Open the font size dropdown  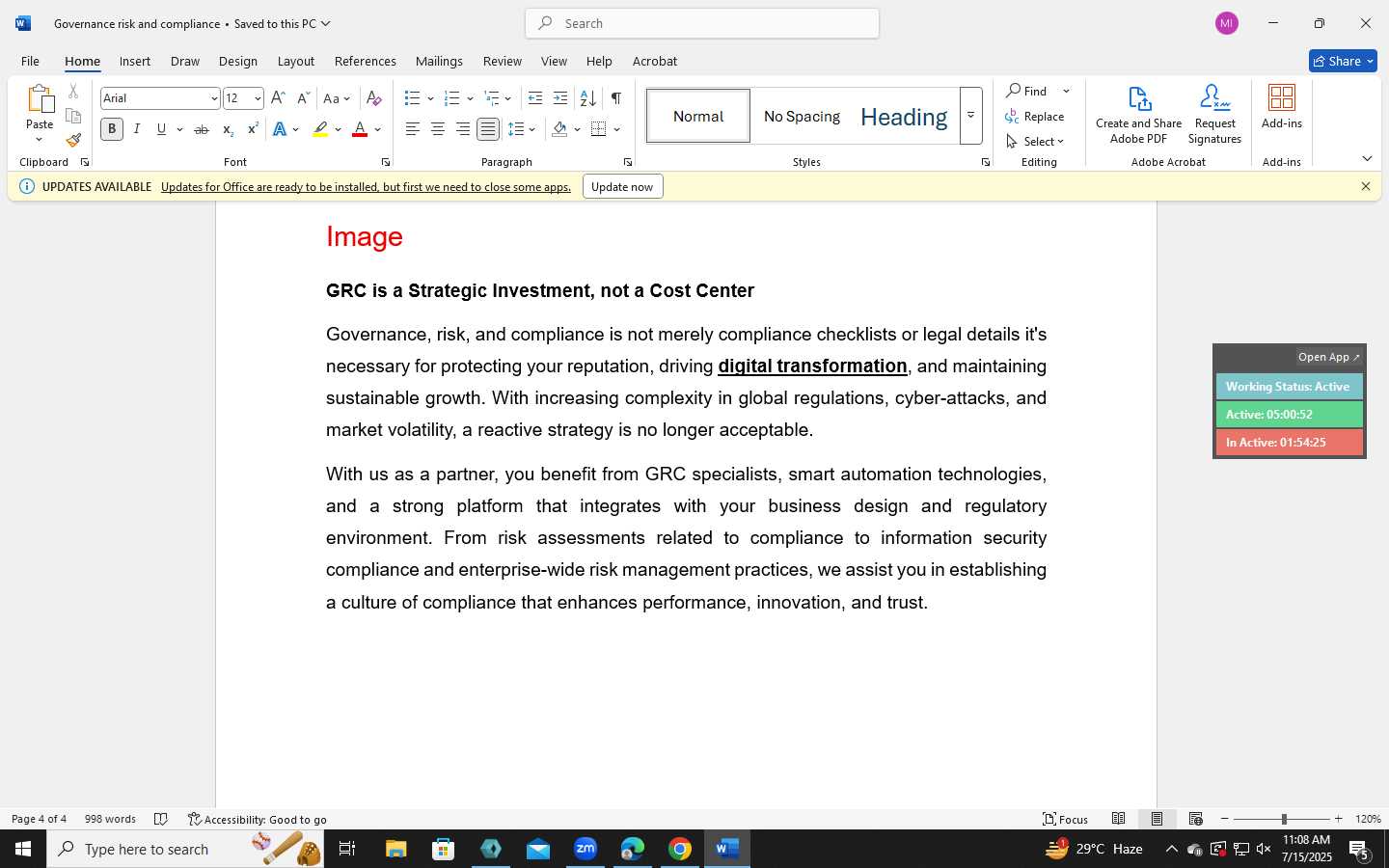coord(258,98)
